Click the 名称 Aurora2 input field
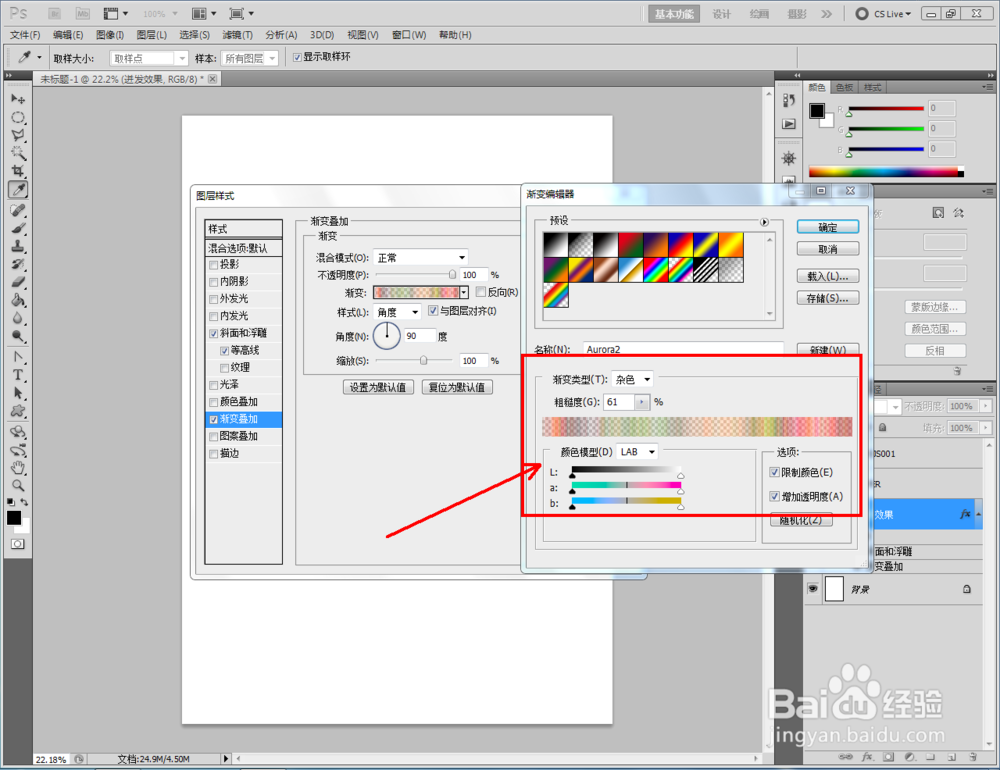The image size is (1000, 770). [683, 349]
